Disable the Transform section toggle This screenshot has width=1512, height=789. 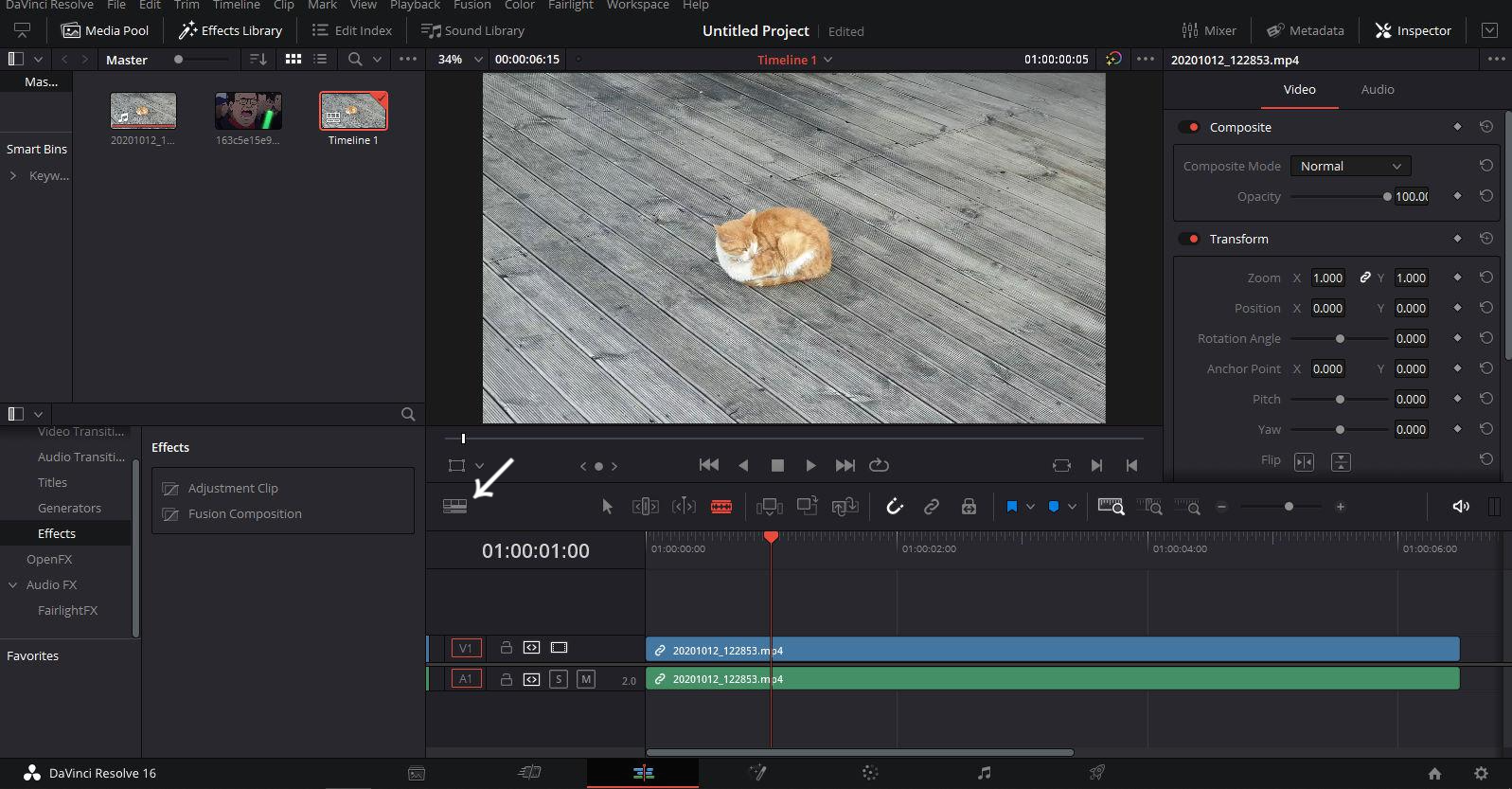tap(1189, 239)
